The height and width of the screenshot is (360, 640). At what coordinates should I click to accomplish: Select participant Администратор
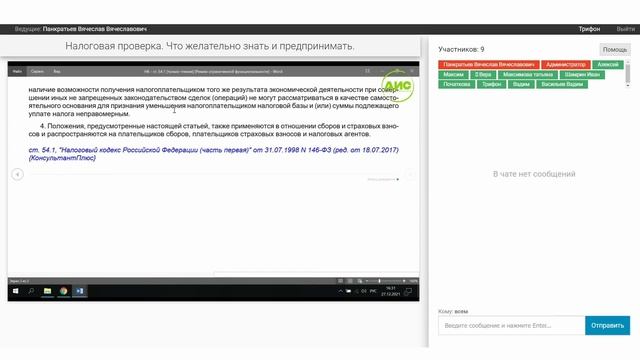click(566, 64)
